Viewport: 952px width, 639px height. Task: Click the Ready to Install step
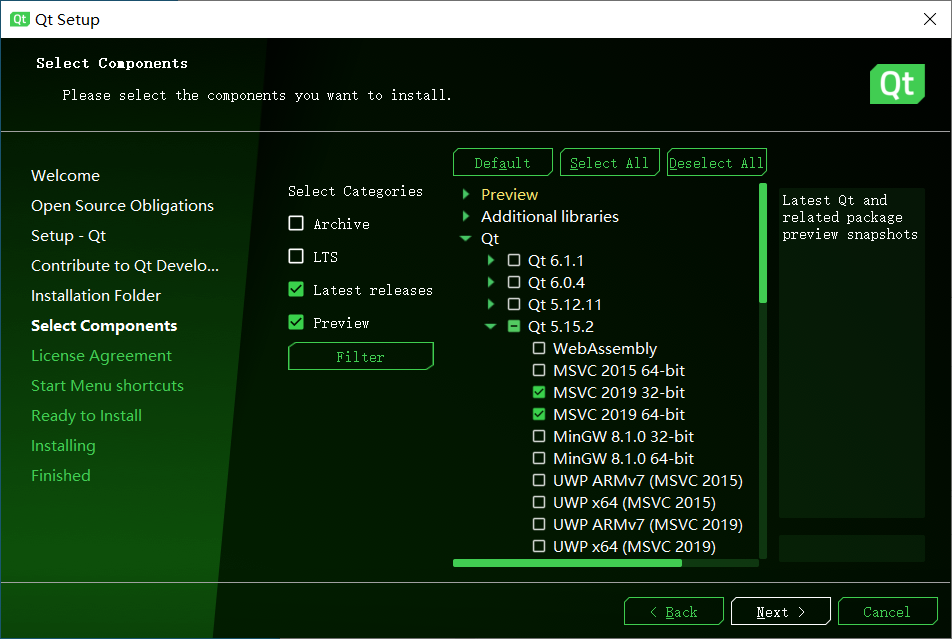[86, 415]
